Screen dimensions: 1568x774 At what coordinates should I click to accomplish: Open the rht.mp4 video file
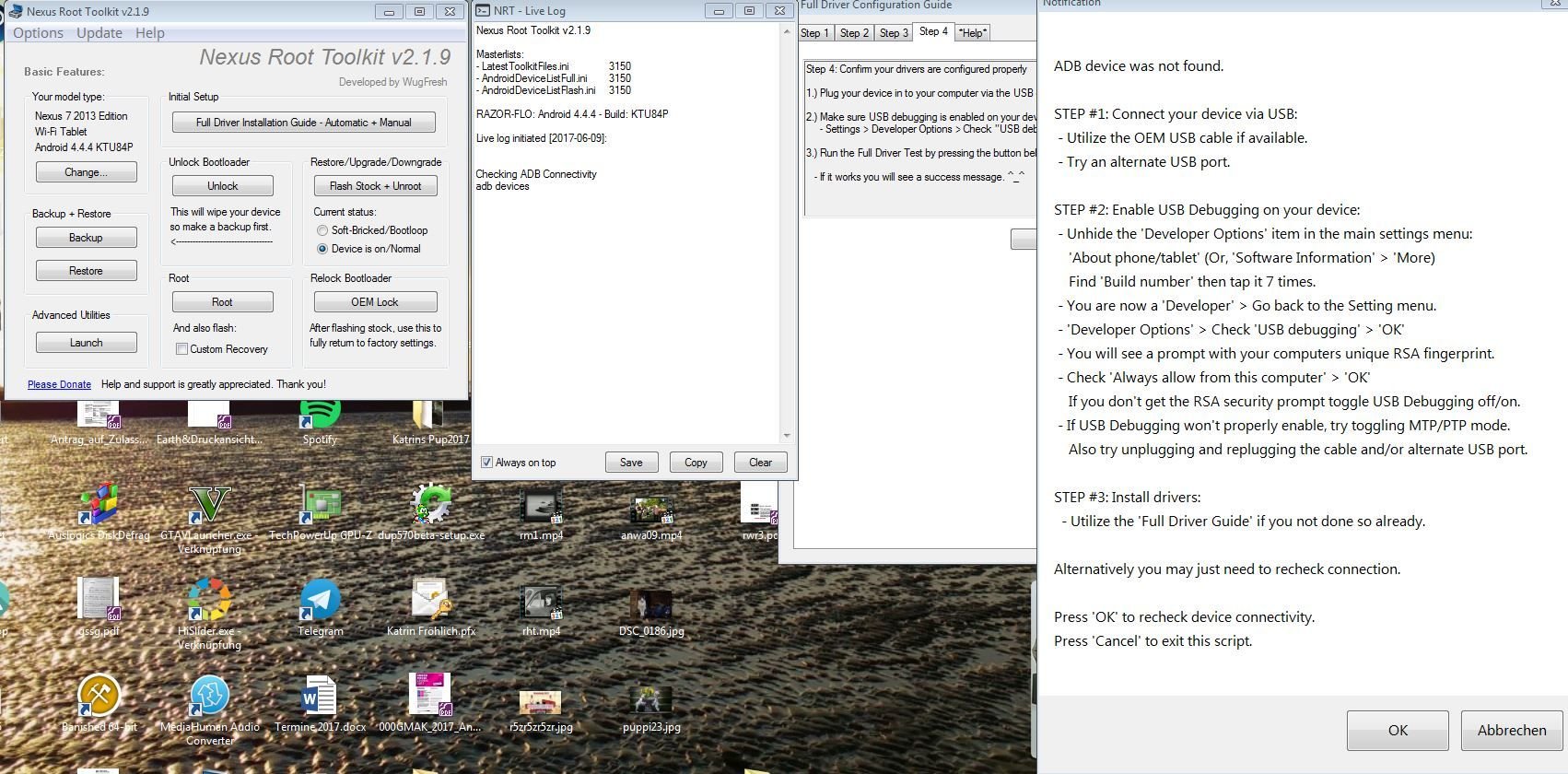541,609
